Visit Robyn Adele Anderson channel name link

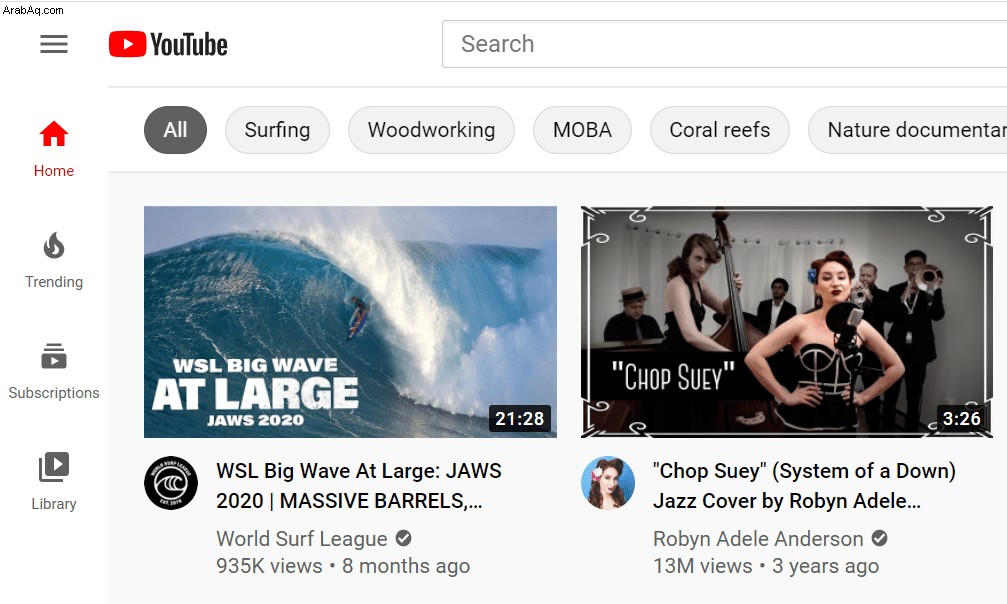[x=758, y=538]
